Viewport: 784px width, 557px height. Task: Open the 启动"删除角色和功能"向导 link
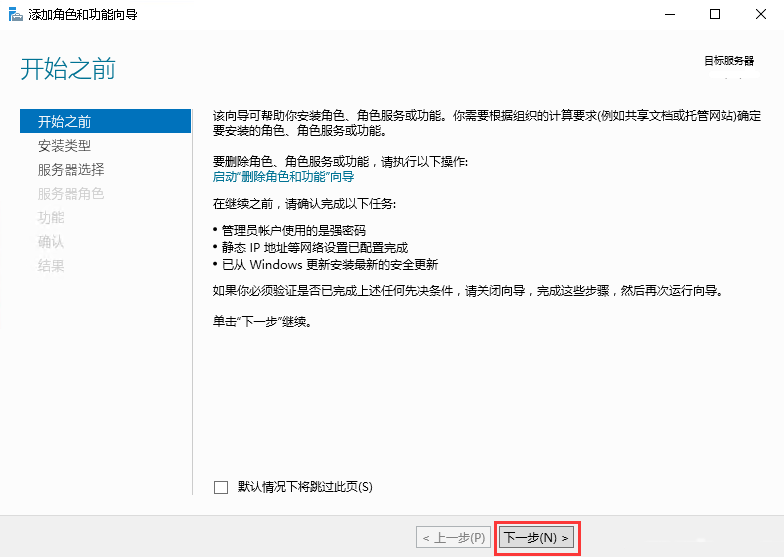click(x=284, y=176)
